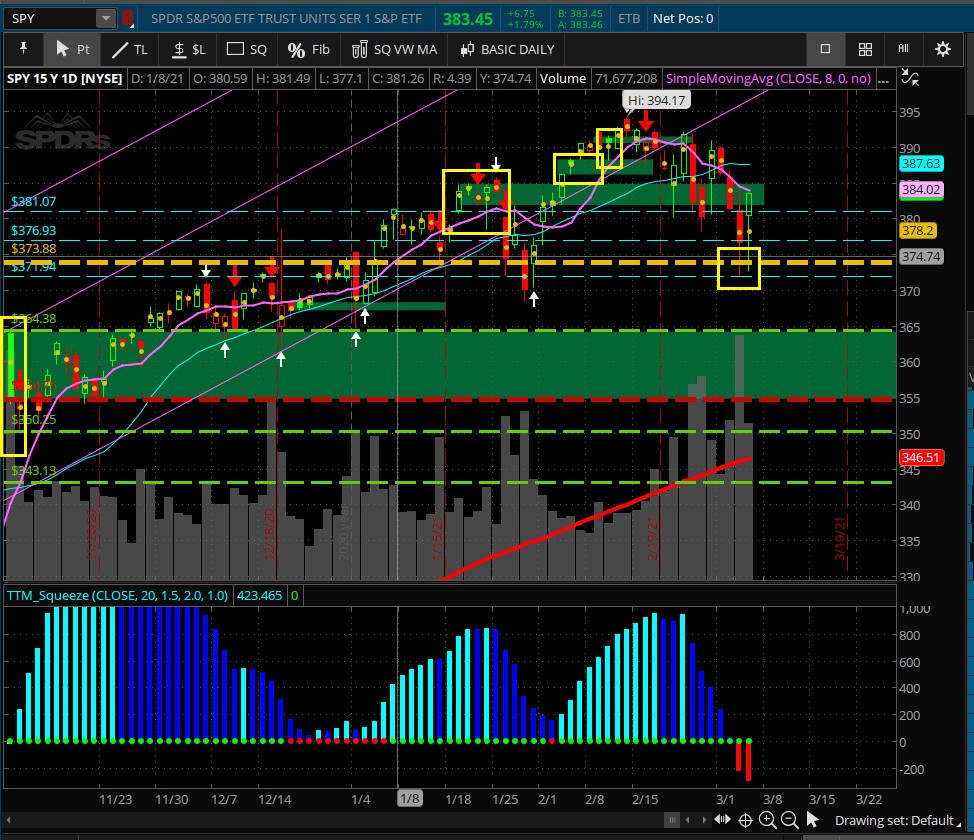Select the TL trendline drawing tool
Viewport: 974px width, 840px height.
130,49
